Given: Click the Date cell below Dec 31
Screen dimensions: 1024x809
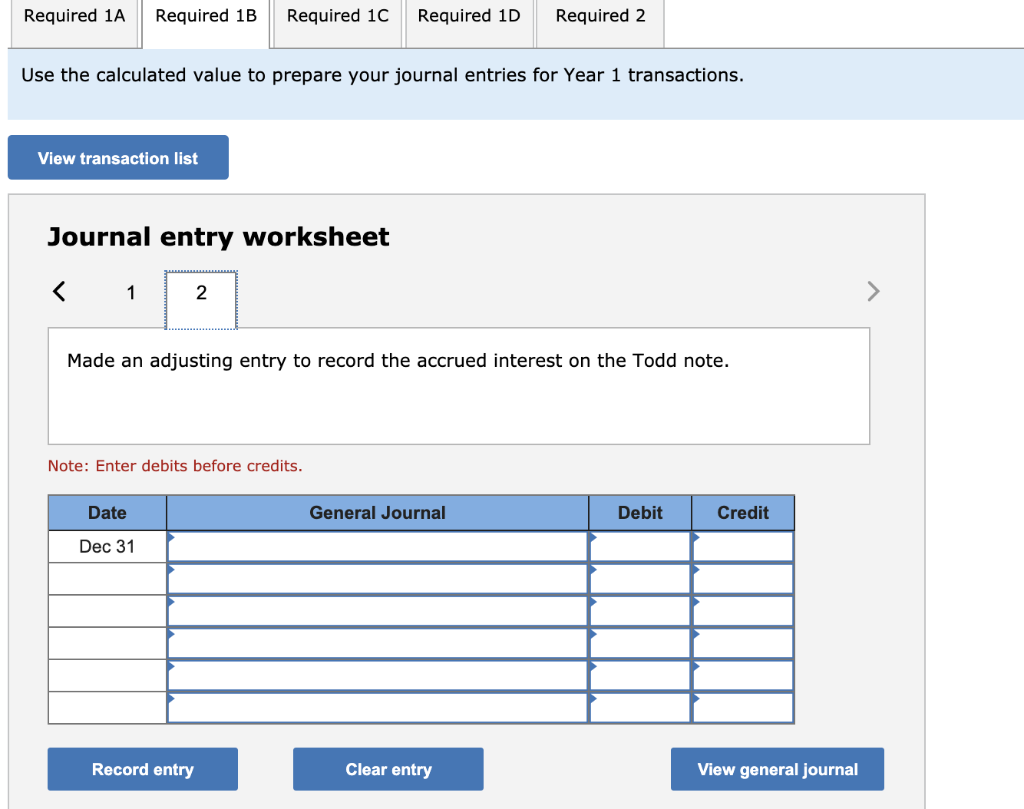Looking at the screenshot, I should (x=107, y=578).
